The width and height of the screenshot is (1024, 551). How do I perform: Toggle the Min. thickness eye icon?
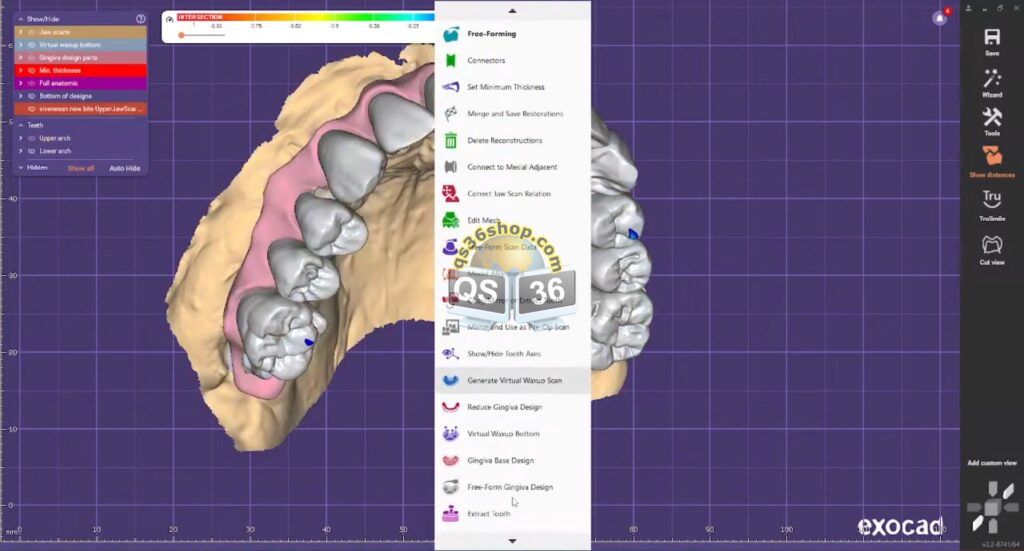pos(31,71)
